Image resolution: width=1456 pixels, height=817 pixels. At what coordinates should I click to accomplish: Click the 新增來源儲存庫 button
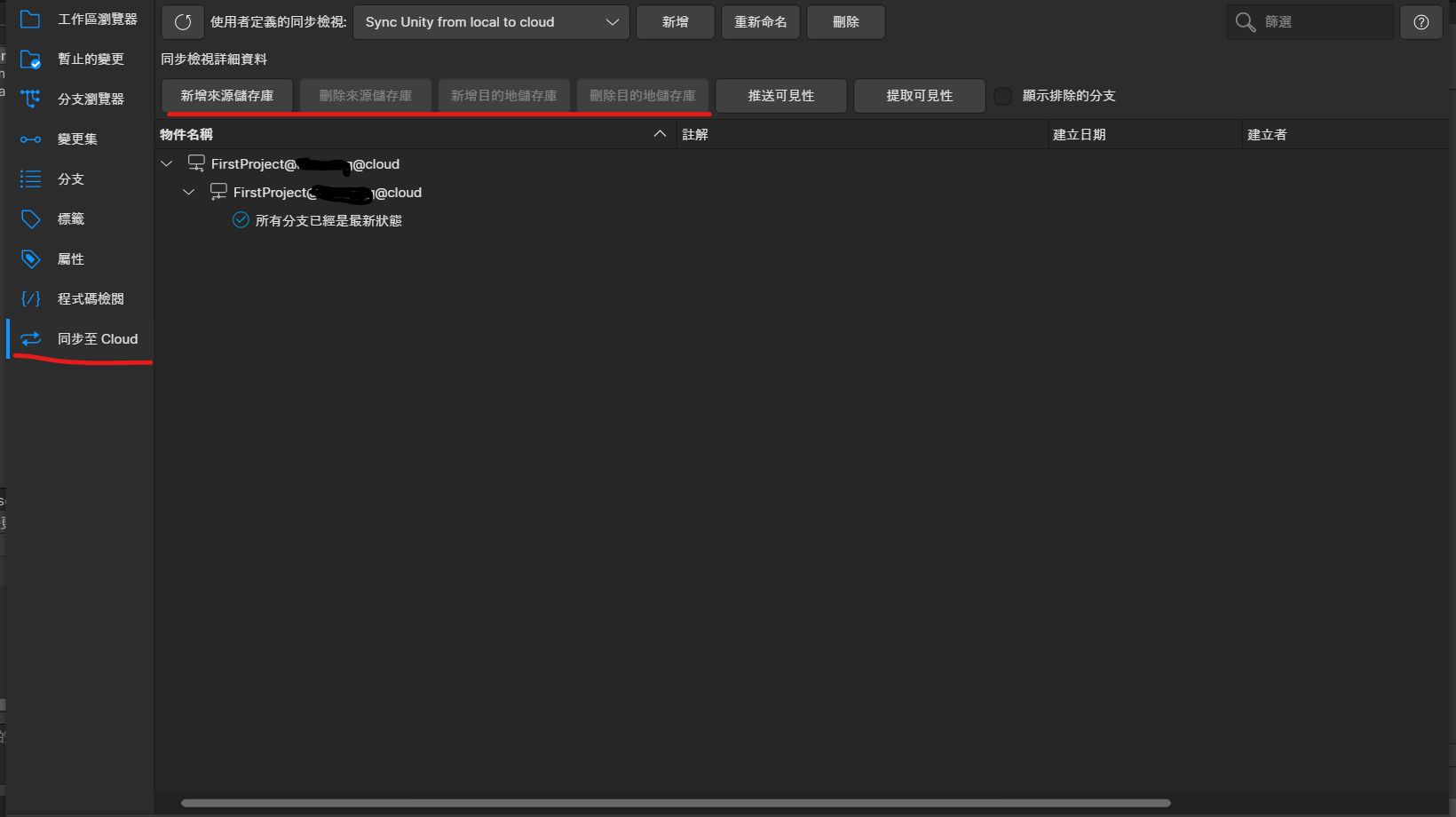226,95
